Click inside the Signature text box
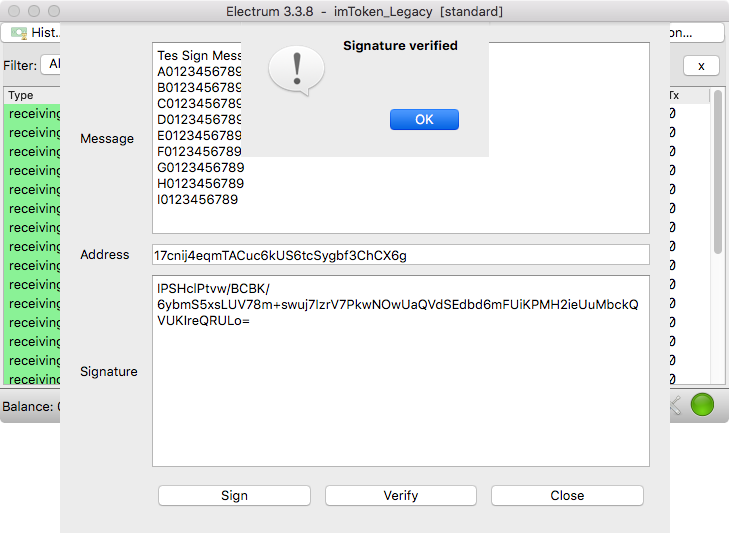The image size is (729, 533). (x=401, y=371)
